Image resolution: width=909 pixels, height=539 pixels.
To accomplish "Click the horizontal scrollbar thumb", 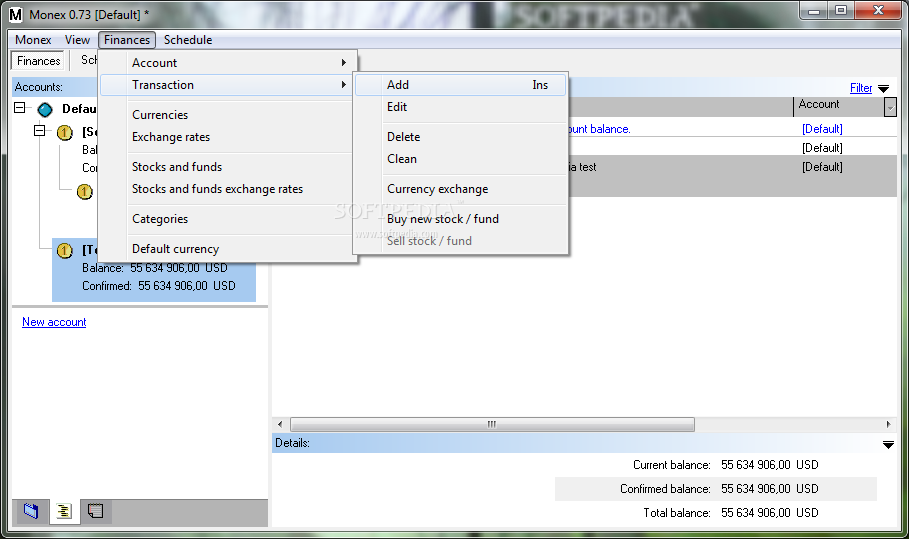I will point(492,424).
